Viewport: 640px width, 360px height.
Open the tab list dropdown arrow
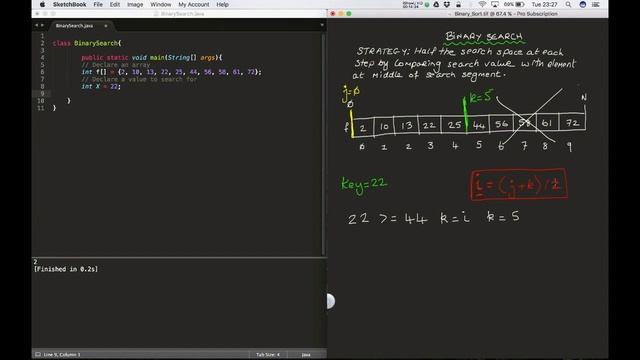(322, 25)
